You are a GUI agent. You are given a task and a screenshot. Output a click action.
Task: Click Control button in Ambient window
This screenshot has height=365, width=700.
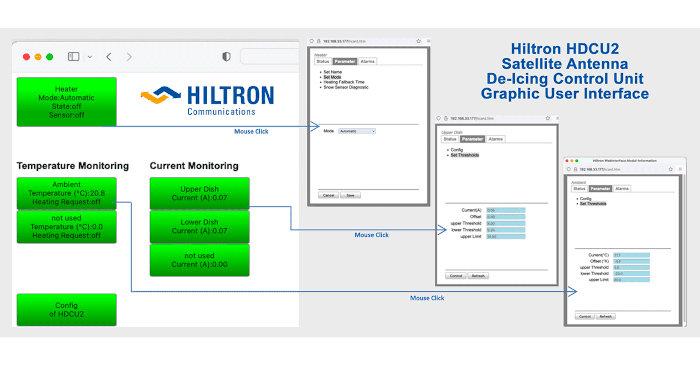pyautogui.click(x=585, y=316)
